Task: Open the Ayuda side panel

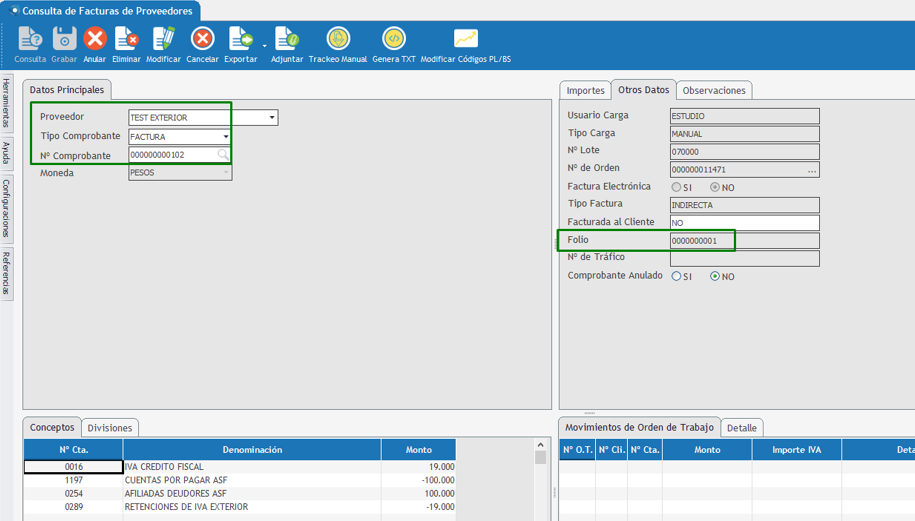Action: (x=6, y=153)
